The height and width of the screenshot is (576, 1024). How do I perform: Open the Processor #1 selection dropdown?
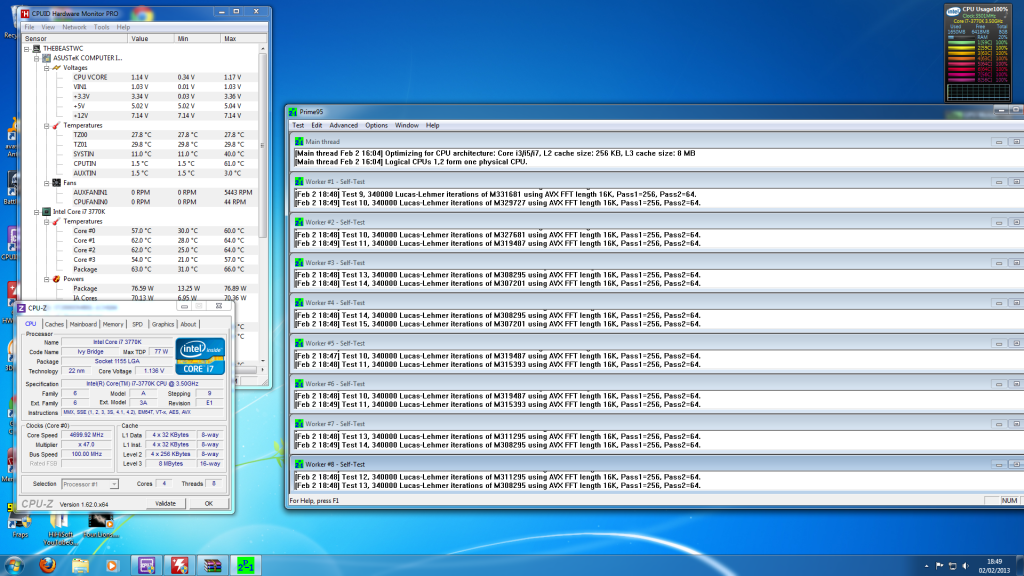click(x=114, y=484)
